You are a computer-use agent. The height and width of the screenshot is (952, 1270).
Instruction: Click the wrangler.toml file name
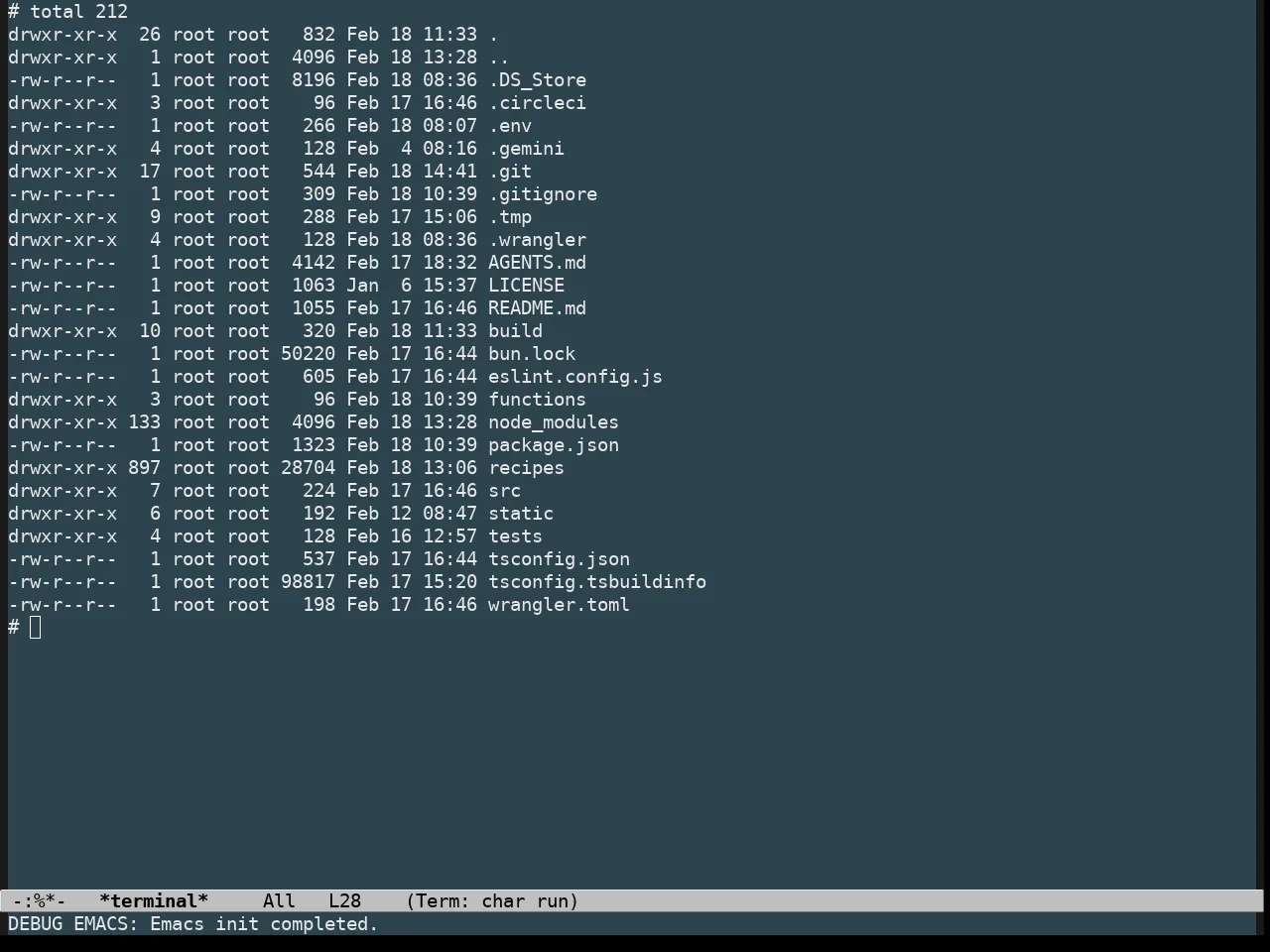coord(559,605)
